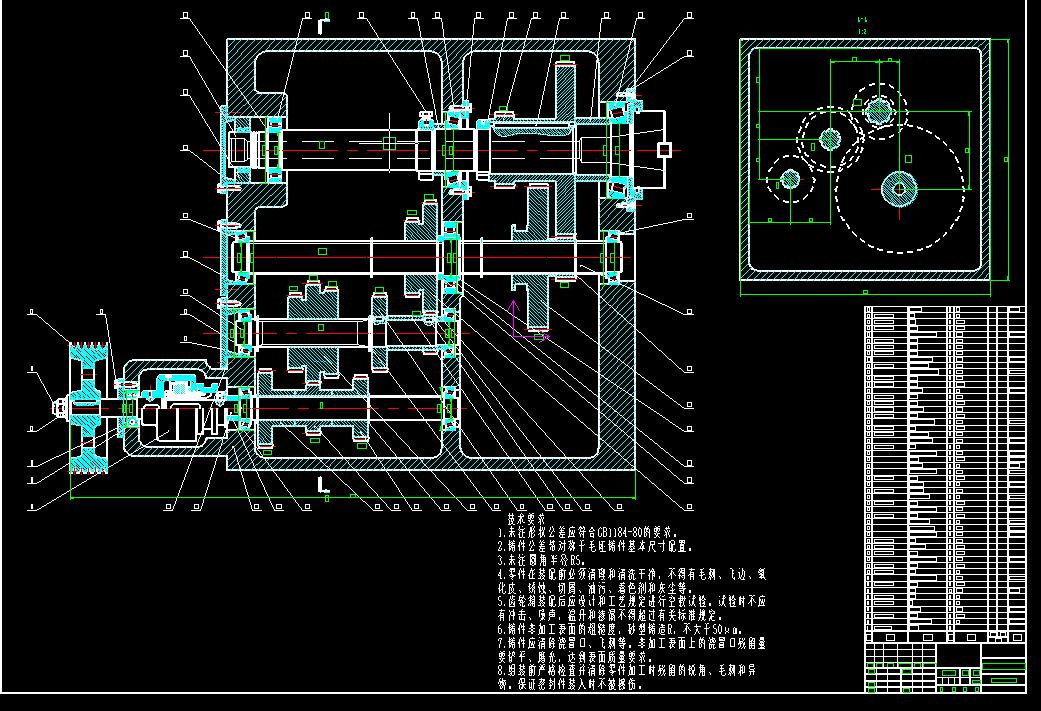Select note 6 text mentioning 50μm roughness
The image size is (1041, 711).
[x=620, y=629]
